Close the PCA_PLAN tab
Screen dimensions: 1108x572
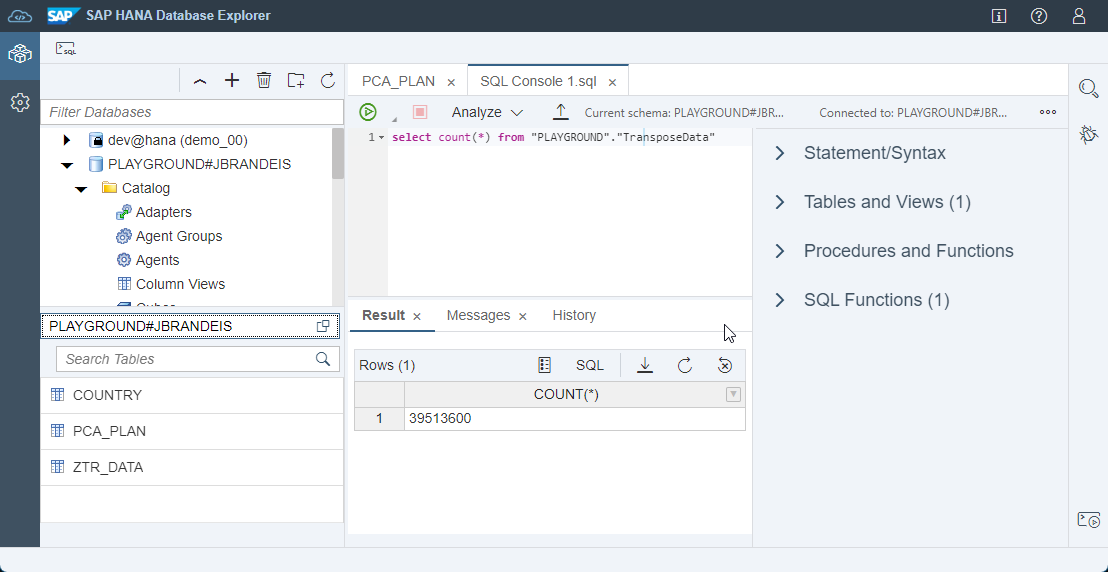451,82
